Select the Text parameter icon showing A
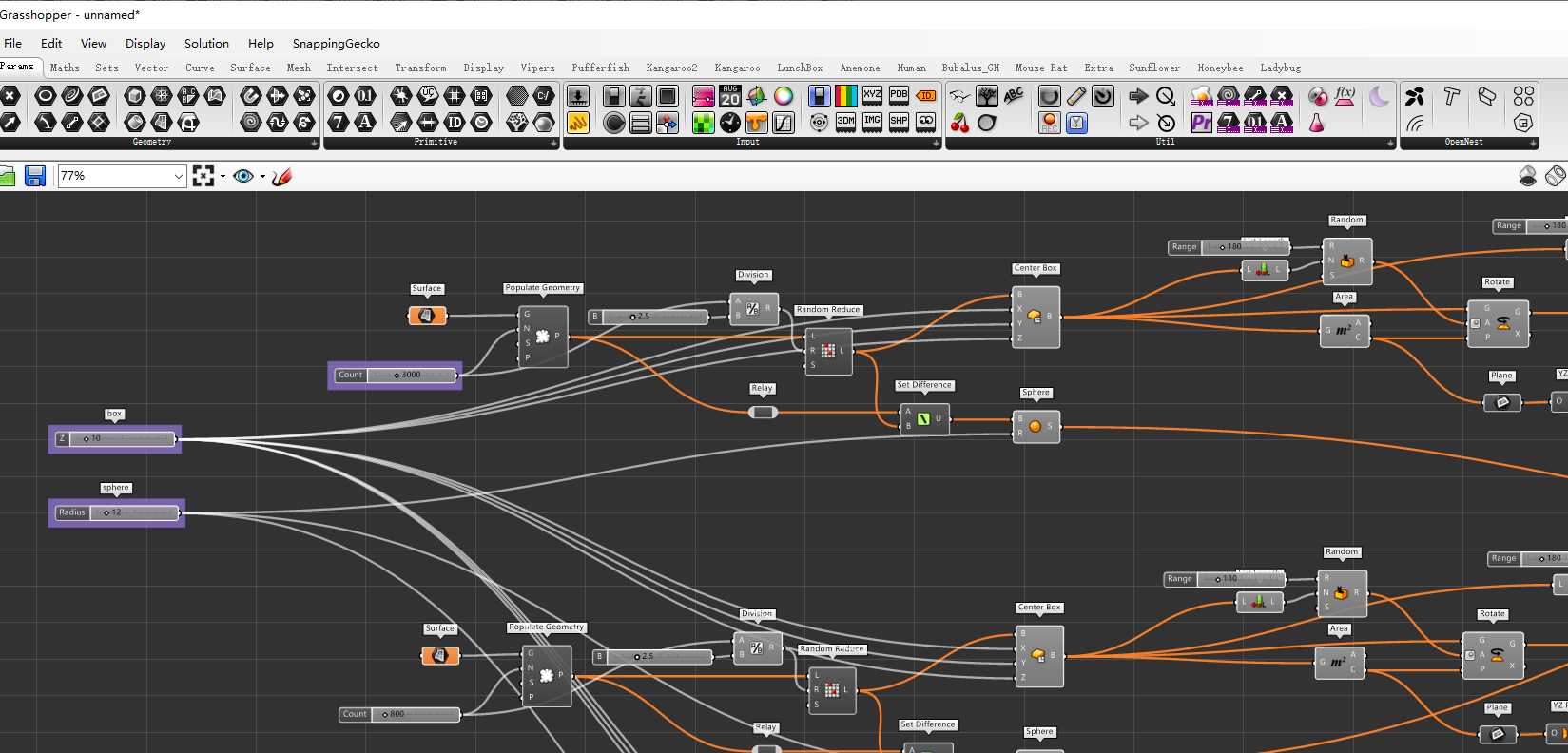The width and height of the screenshot is (1568, 753). pos(365,123)
